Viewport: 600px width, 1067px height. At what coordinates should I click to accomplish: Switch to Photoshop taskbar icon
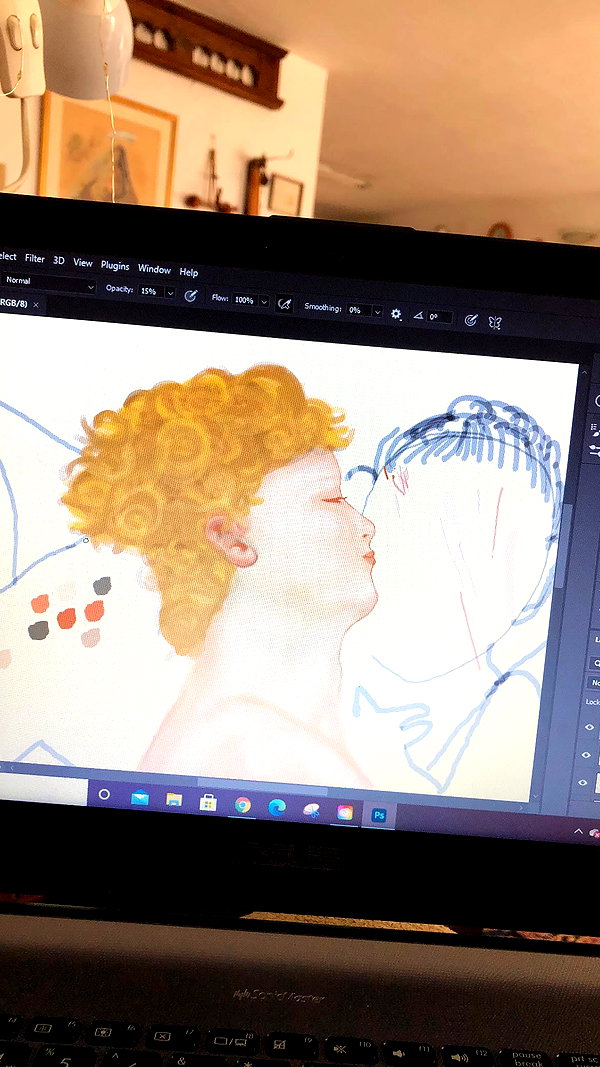click(380, 815)
